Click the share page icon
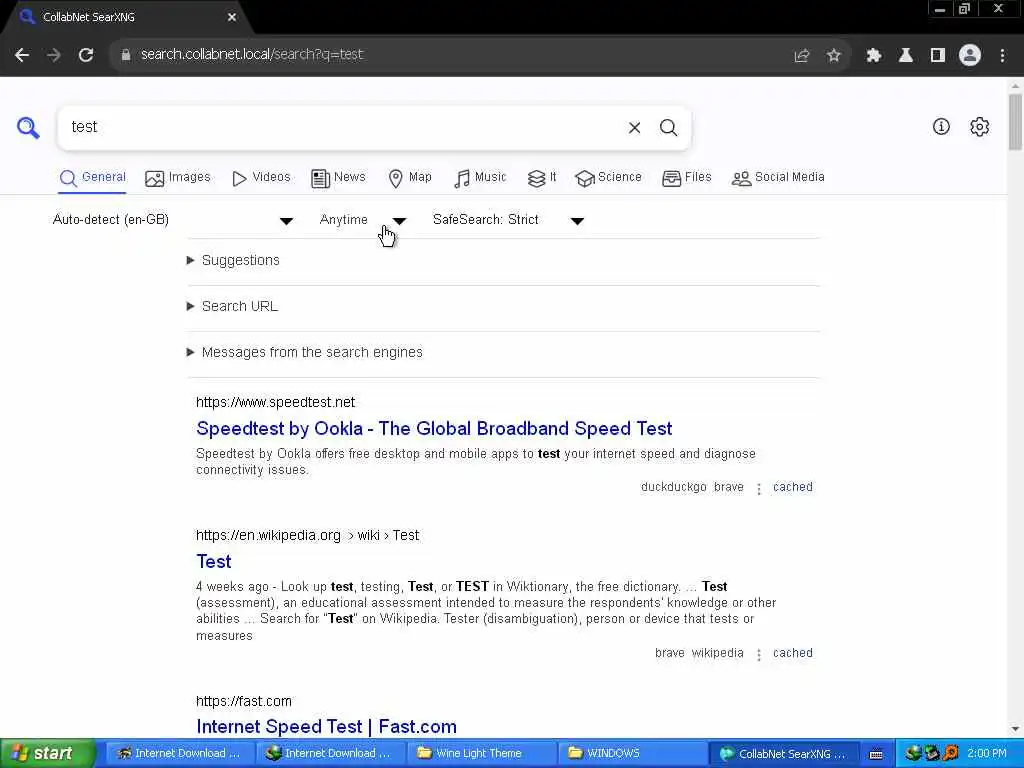1024x768 pixels. (x=802, y=56)
